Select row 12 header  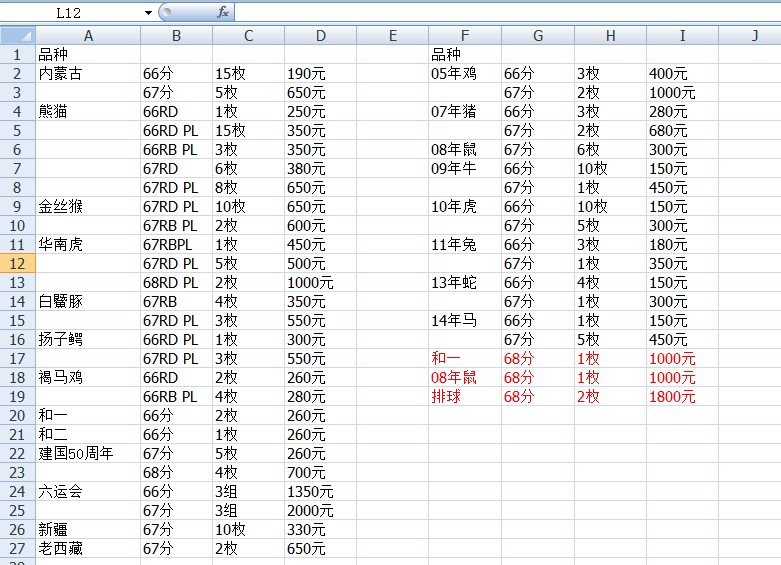[x=17, y=264]
